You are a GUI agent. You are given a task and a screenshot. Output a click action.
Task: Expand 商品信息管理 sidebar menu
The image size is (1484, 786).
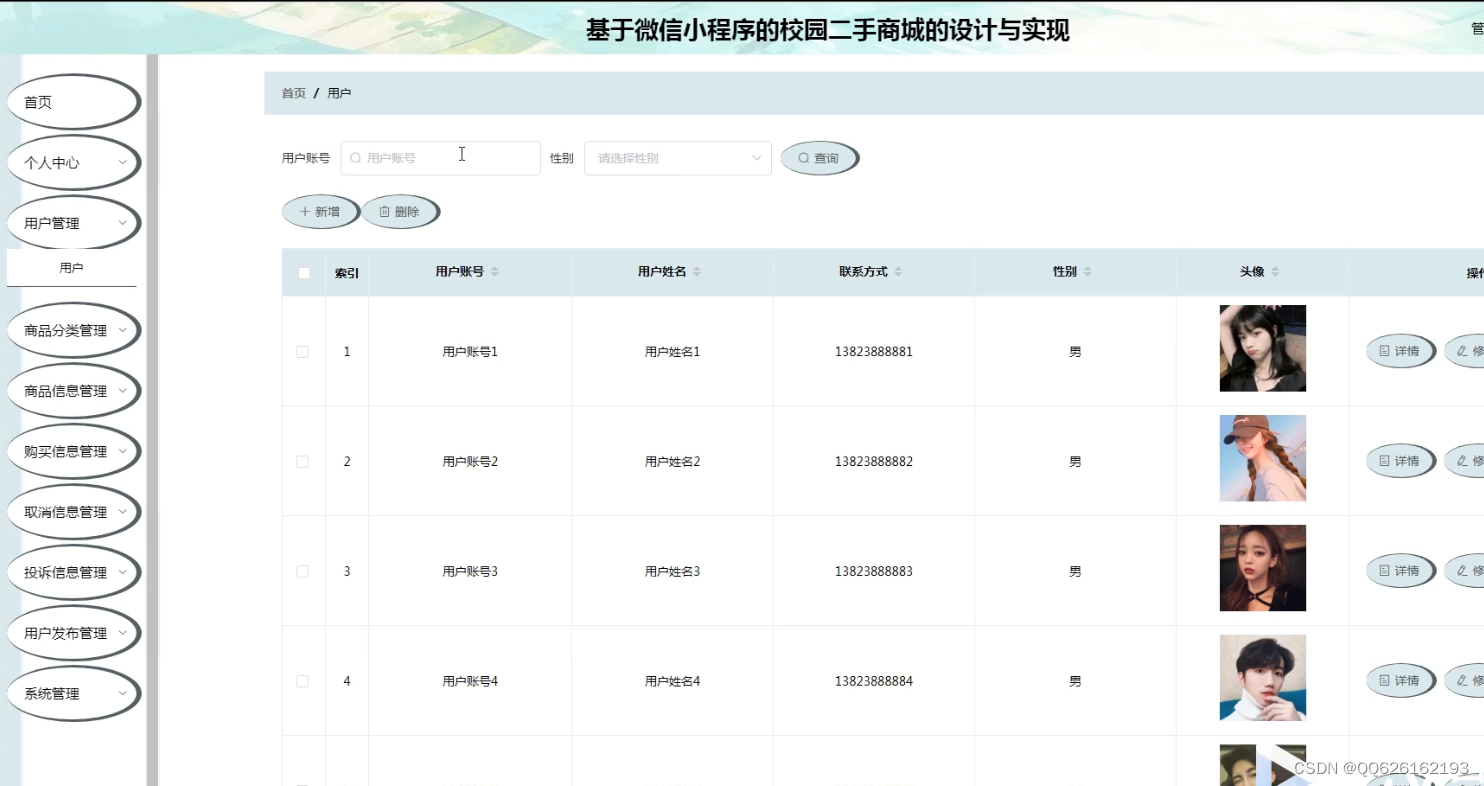tap(73, 391)
